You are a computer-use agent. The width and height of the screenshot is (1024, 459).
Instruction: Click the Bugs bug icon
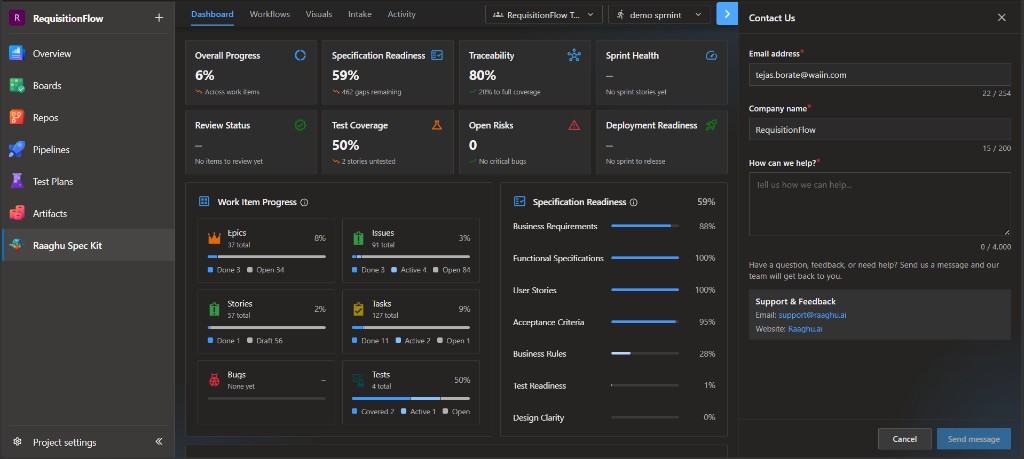(214, 379)
